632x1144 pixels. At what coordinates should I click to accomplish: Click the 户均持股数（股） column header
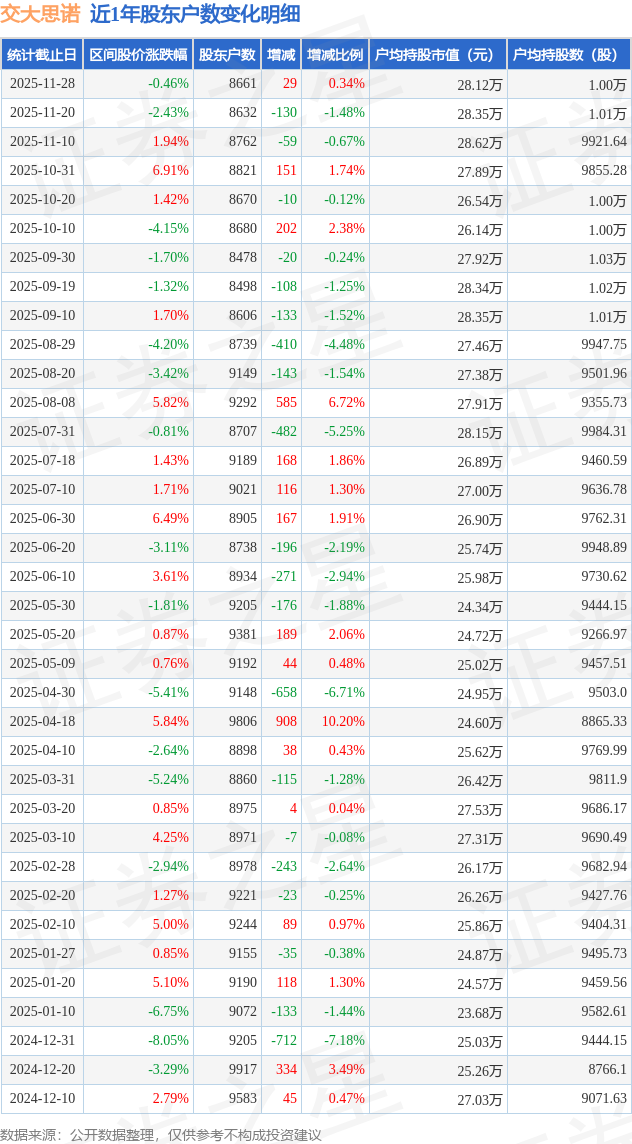coord(568,55)
